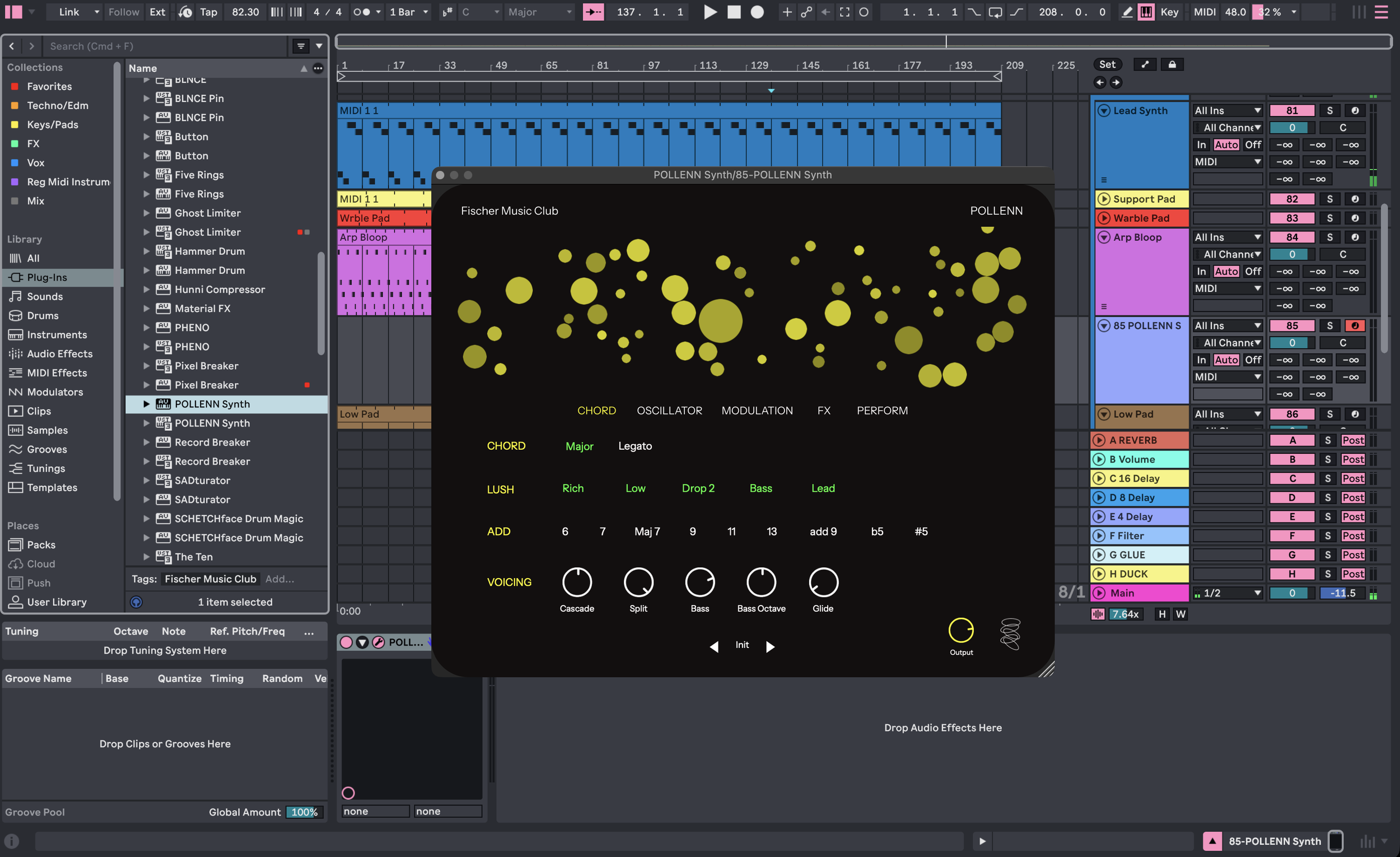Expand Material FX browser entry
Image resolution: width=1400 pixels, height=857 pixels.
click(146, 309)
